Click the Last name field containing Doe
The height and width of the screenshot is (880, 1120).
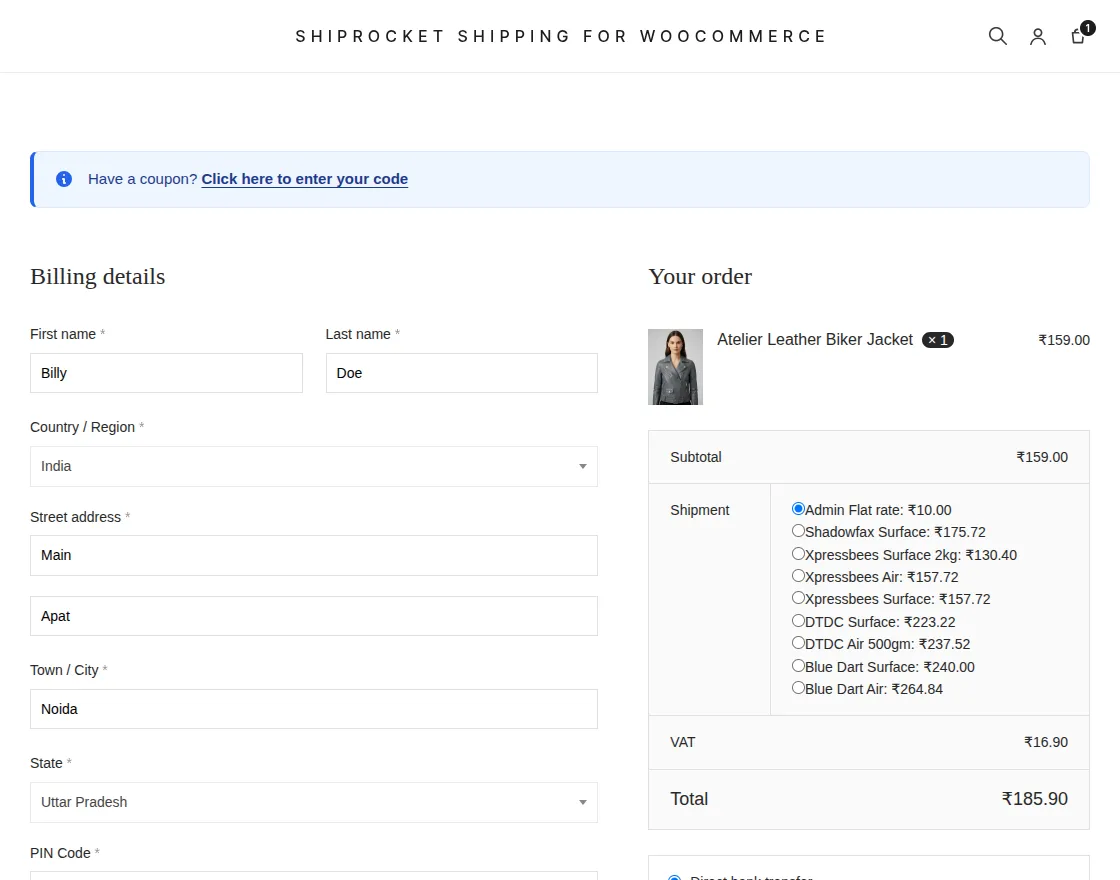tap(461, 373)
